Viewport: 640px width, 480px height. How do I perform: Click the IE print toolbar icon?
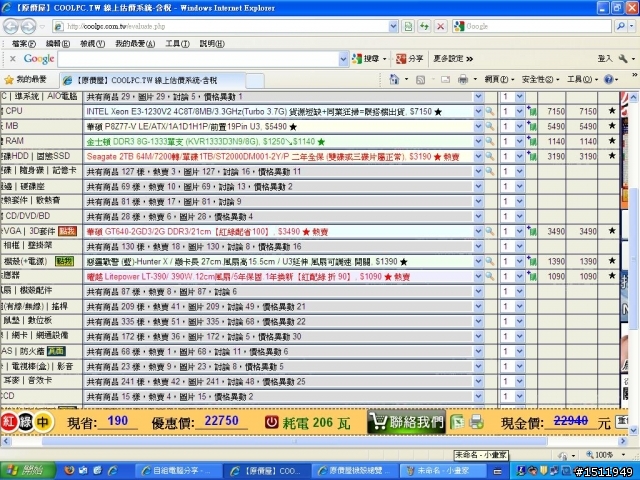point(462,79)
